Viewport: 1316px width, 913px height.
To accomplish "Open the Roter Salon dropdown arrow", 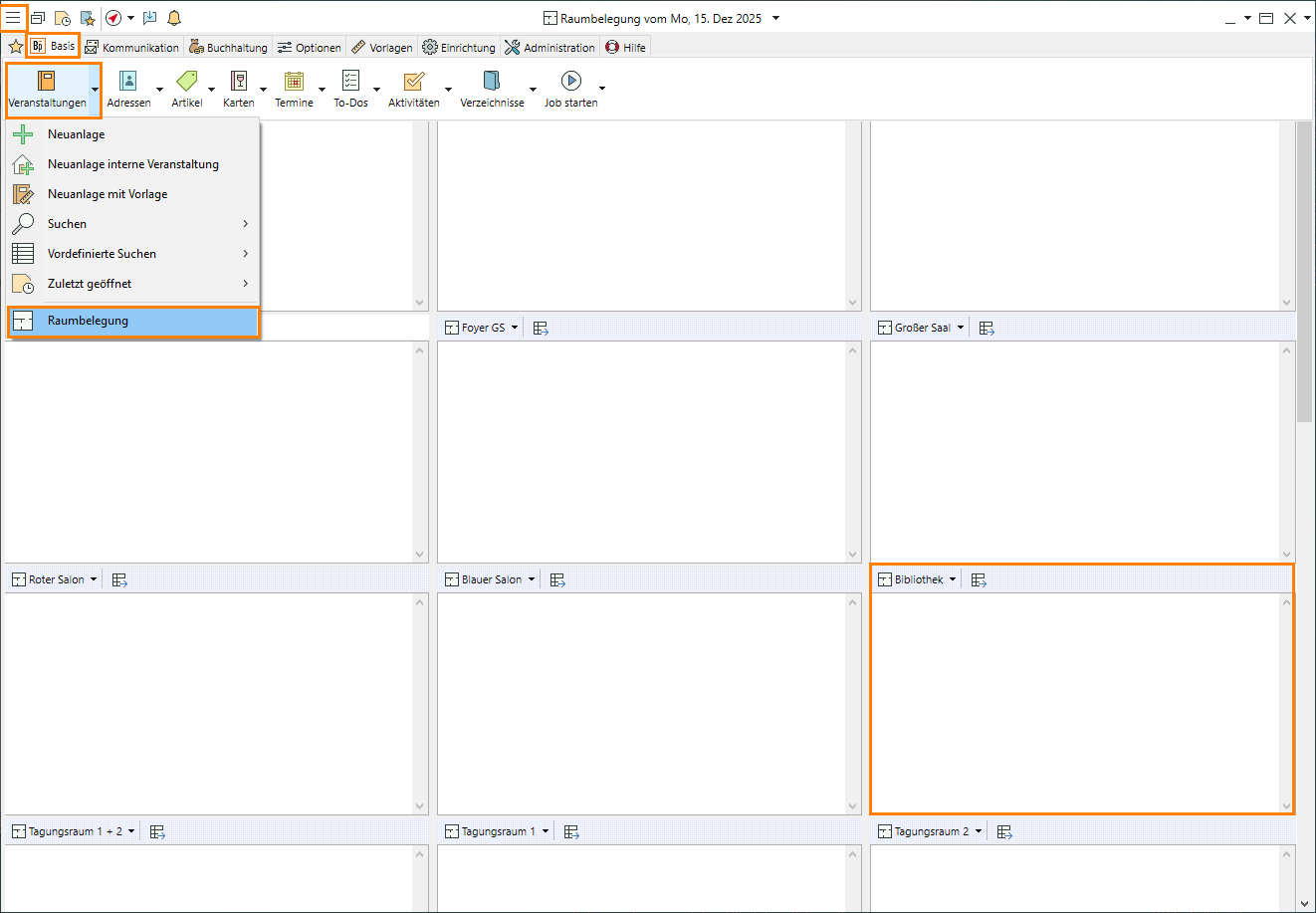I will pyautogui.click(x=94, y=579).
